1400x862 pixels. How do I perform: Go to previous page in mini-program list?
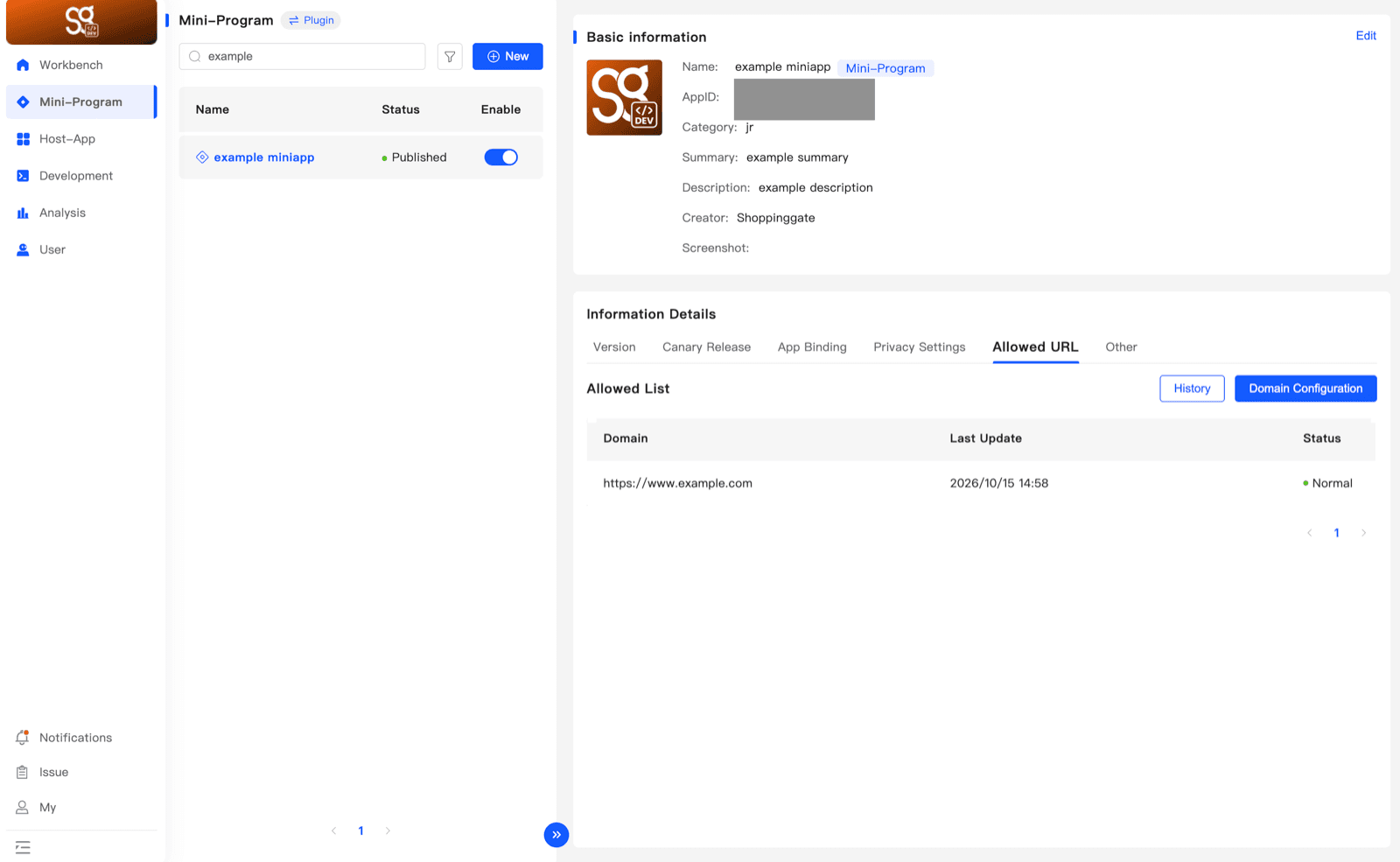(x=333, y=831)
